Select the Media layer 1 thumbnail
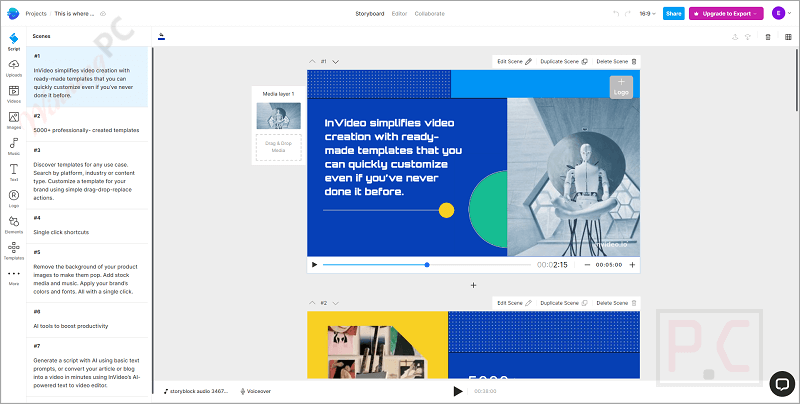 tap(278, 116)
